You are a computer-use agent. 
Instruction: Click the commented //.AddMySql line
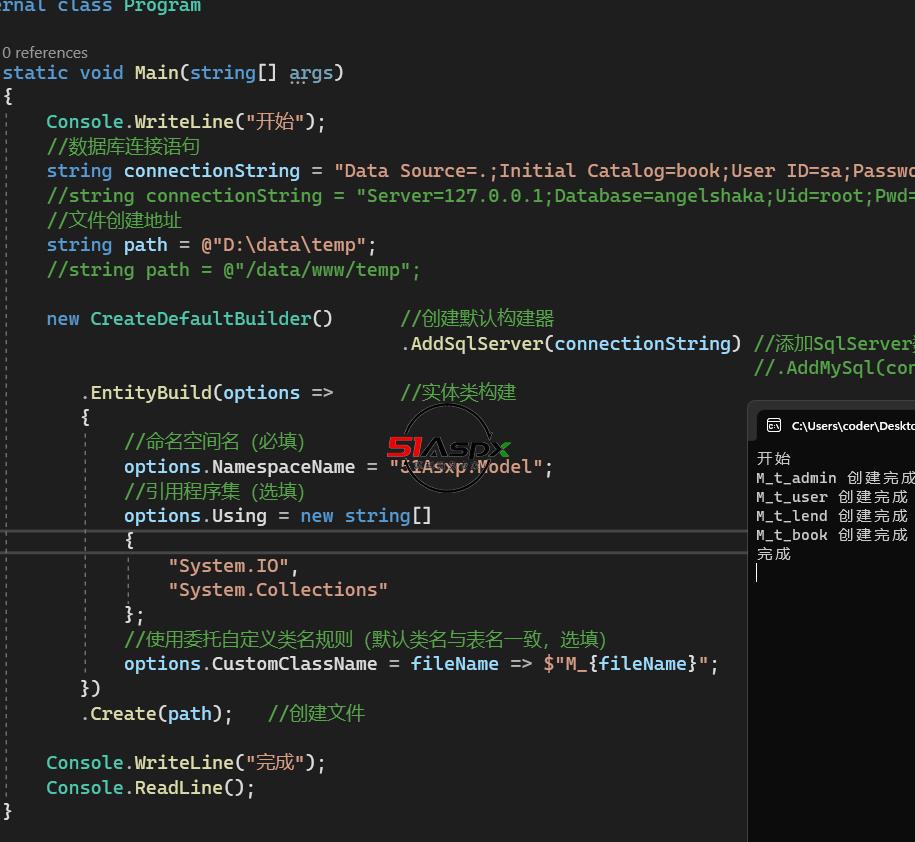click(834, 368)
